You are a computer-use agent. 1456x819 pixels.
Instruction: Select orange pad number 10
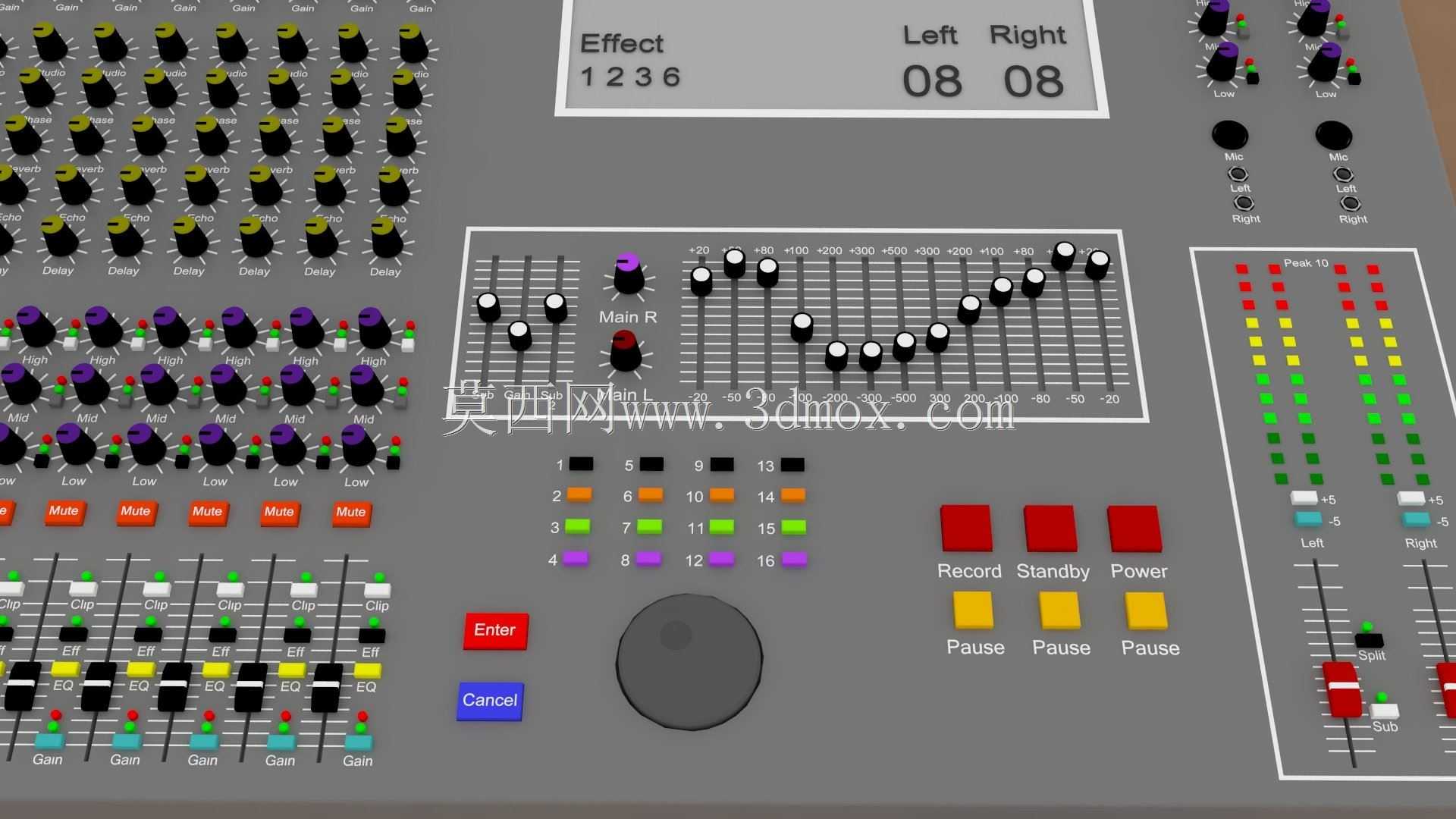coord(722,495)
